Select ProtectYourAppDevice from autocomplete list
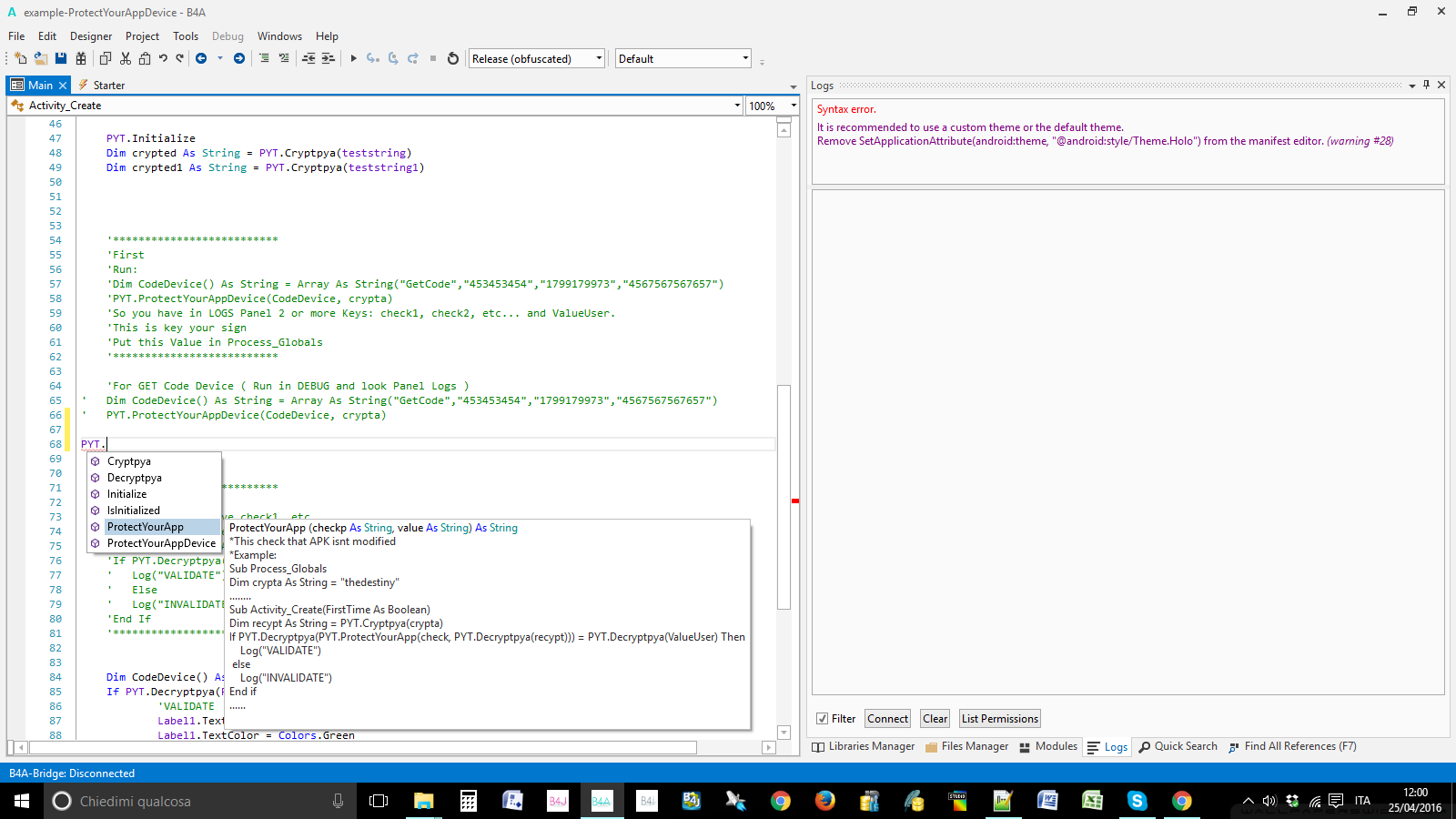The image size is (1456, 819). (x=155, y=543)
